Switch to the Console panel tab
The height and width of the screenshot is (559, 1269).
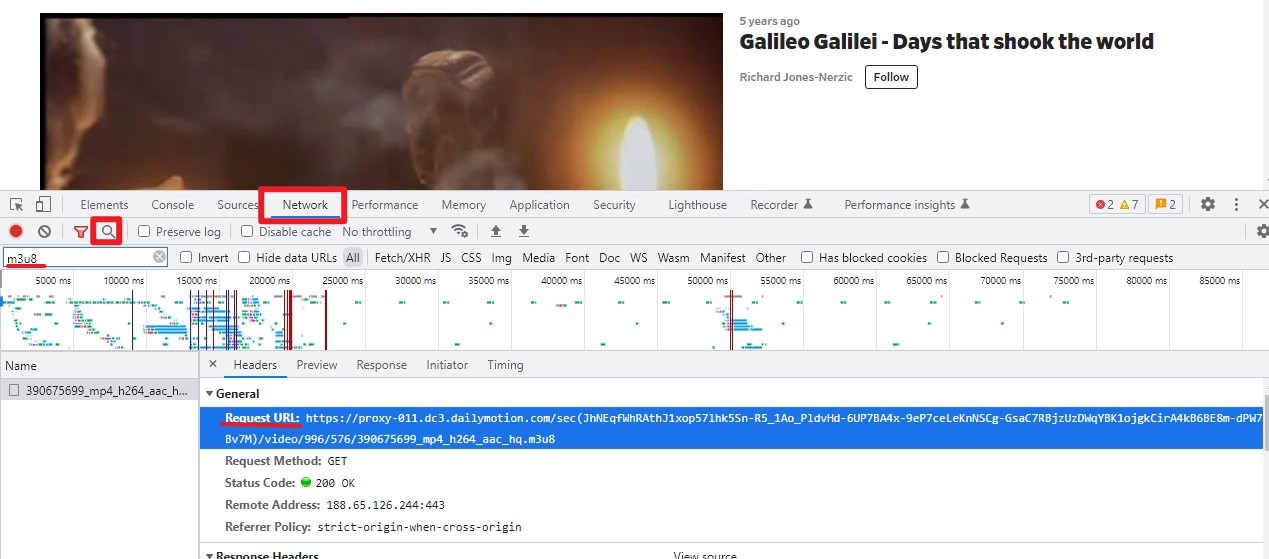click(x=173, y=204)
